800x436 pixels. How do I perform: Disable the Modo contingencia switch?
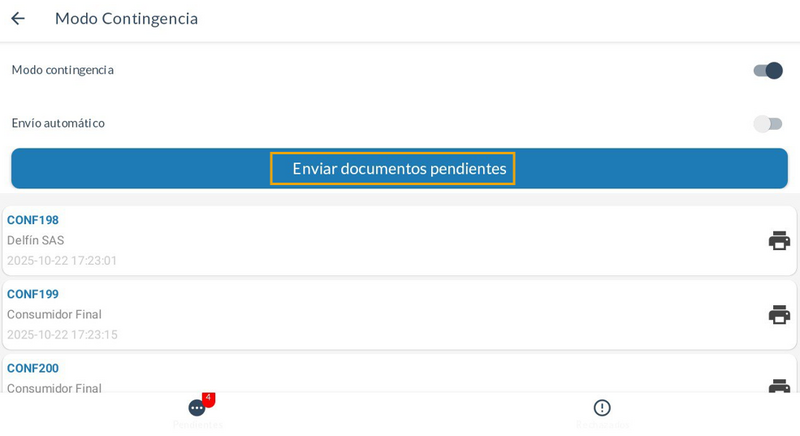[768, 70]
